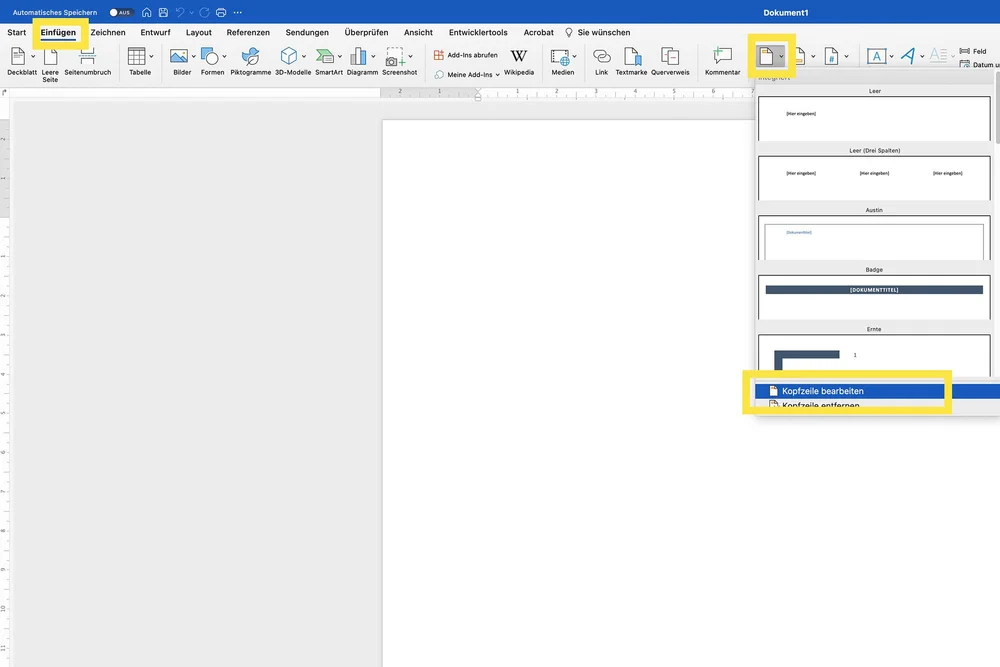1000x667 pixels.
Task: Expand the Diagramm dropdown arrow
Action: tap(374, 57)
